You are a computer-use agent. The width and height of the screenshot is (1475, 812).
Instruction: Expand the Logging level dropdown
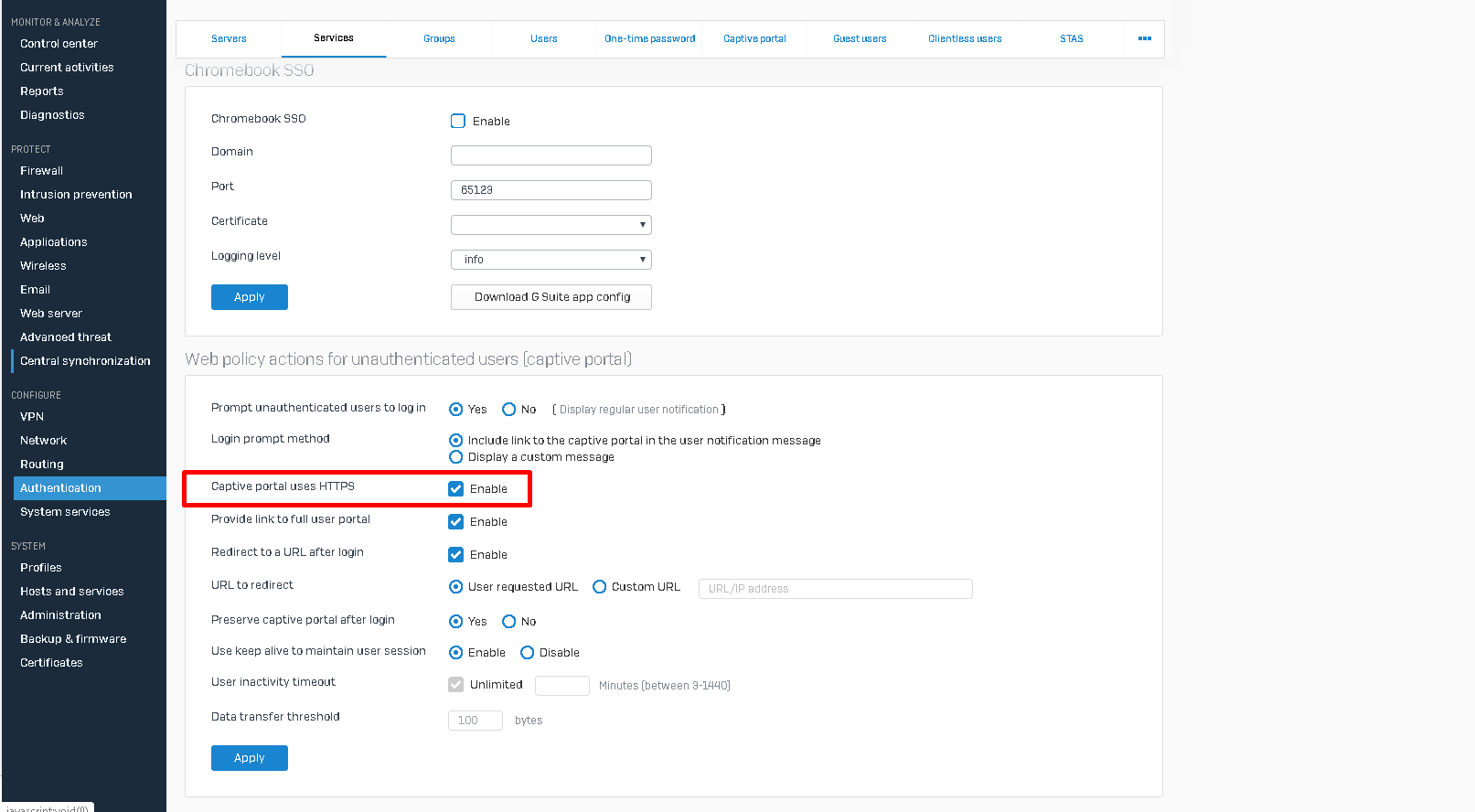(x=550, y=260)
